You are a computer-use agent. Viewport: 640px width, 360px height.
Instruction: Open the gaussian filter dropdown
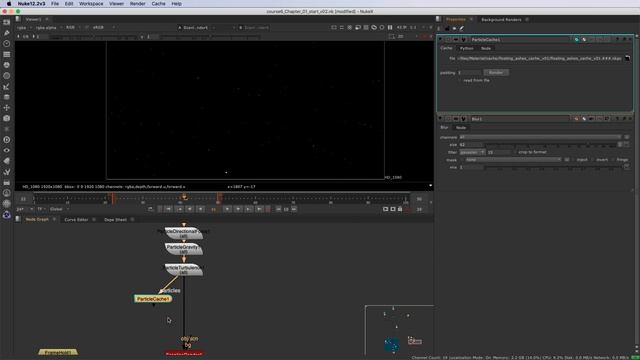(472, 152)
